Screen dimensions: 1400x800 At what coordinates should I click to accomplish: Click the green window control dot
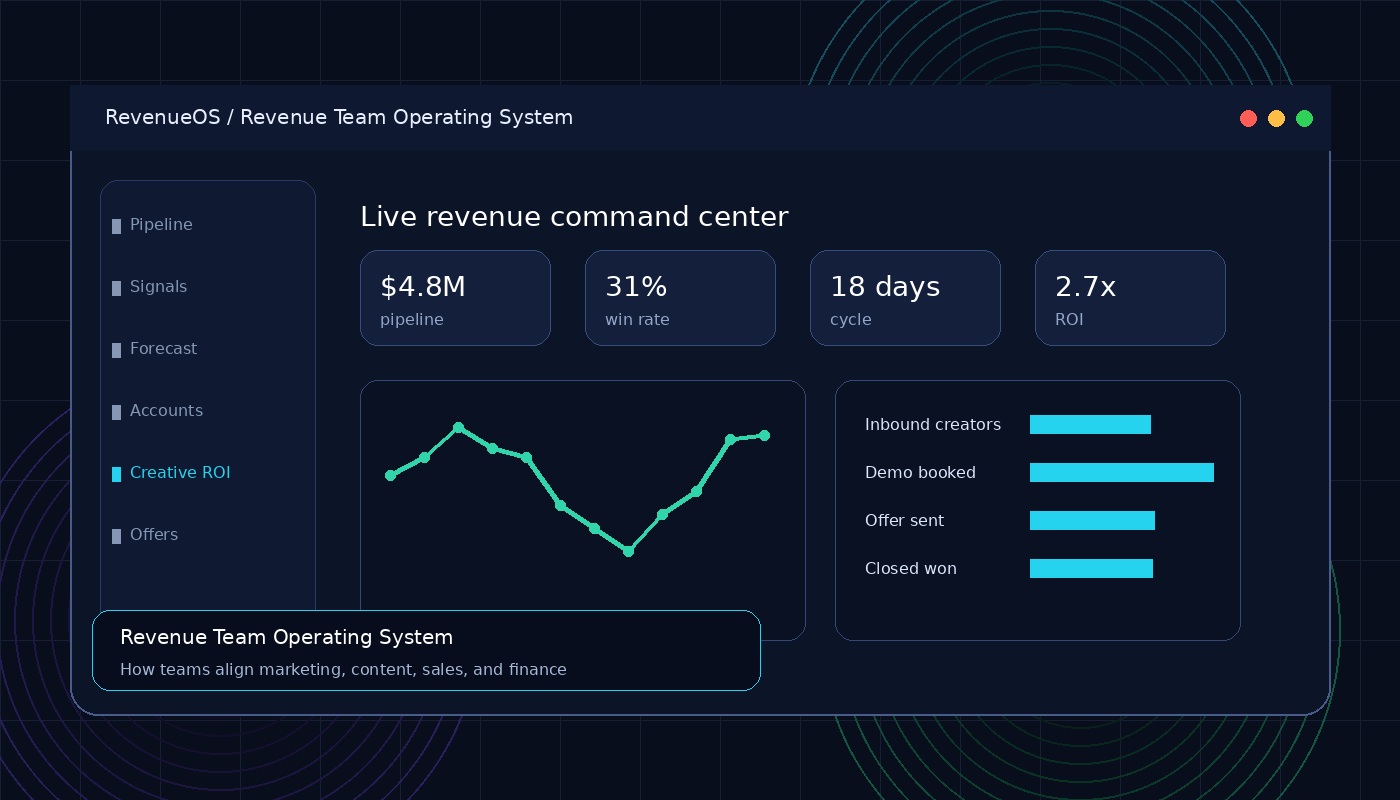1304,119
